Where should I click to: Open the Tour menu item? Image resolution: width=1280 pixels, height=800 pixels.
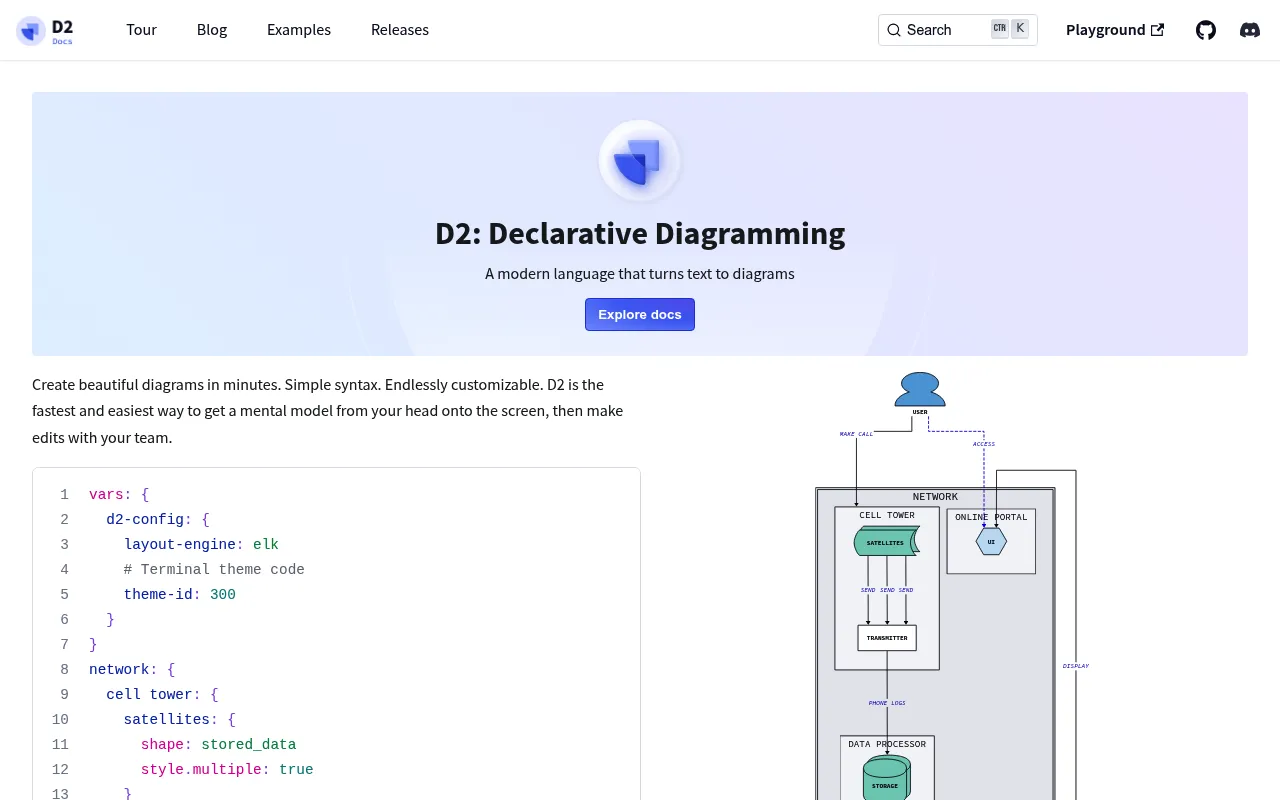point(141,30)
